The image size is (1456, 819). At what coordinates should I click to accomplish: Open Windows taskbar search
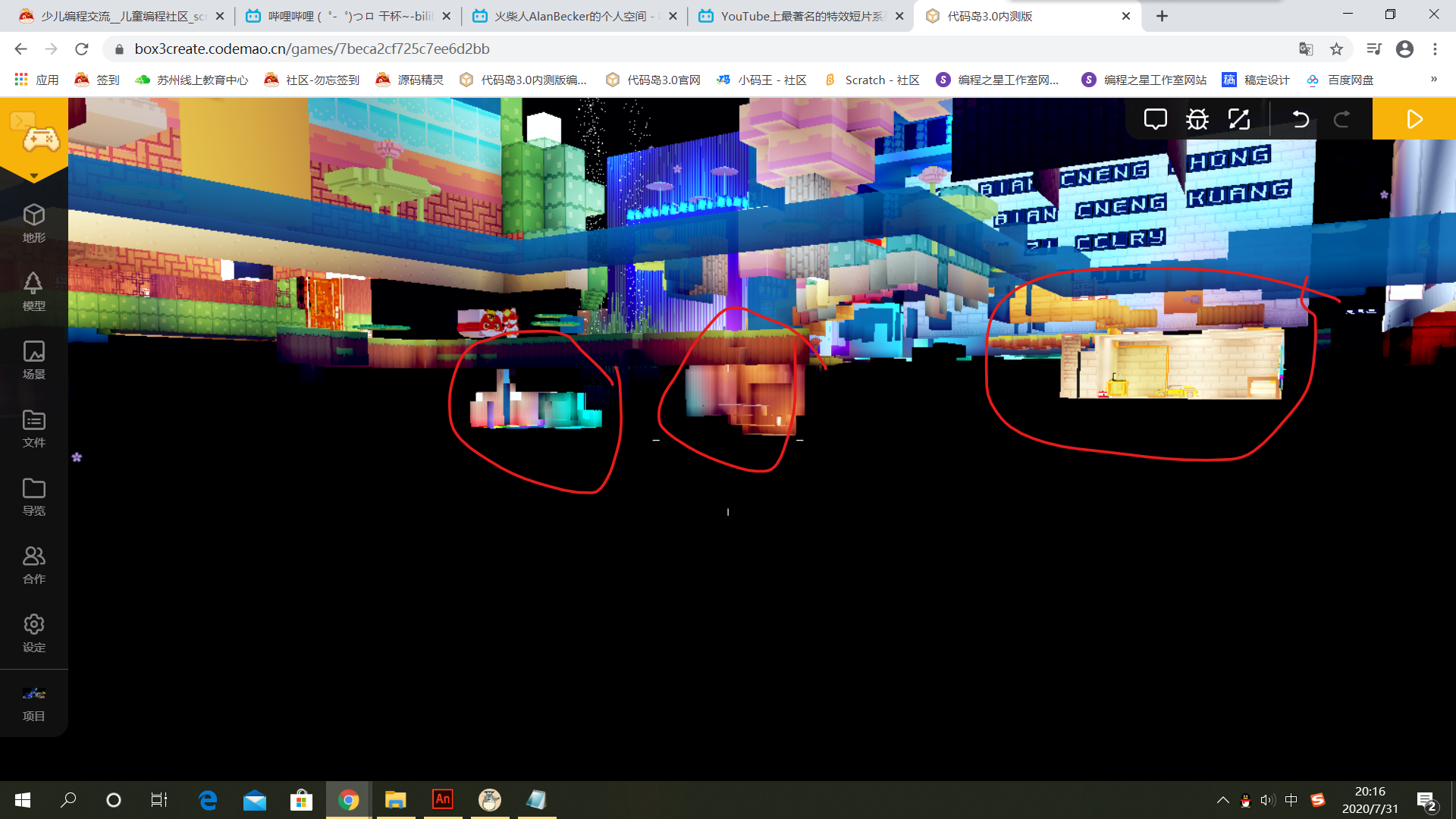tap(68, 800)
